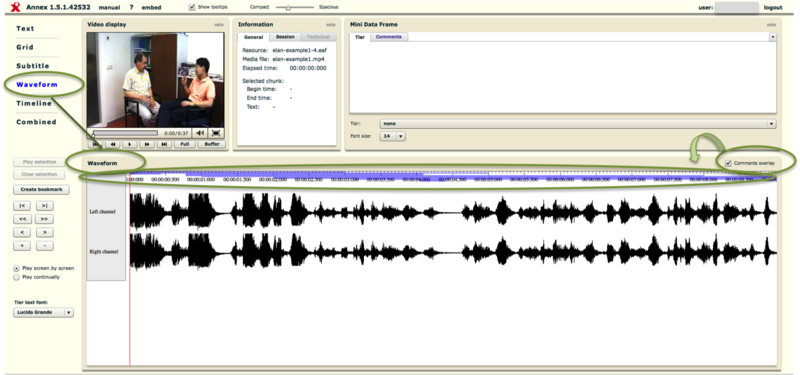Minimize the Information panel

pyautogui.click(x=331, y=24)
